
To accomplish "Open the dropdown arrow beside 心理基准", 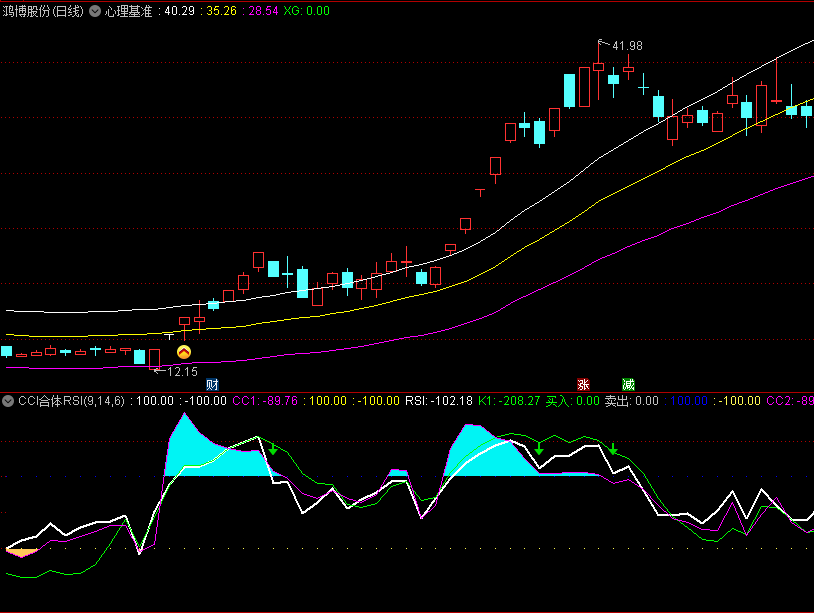I will click(95, 11).
